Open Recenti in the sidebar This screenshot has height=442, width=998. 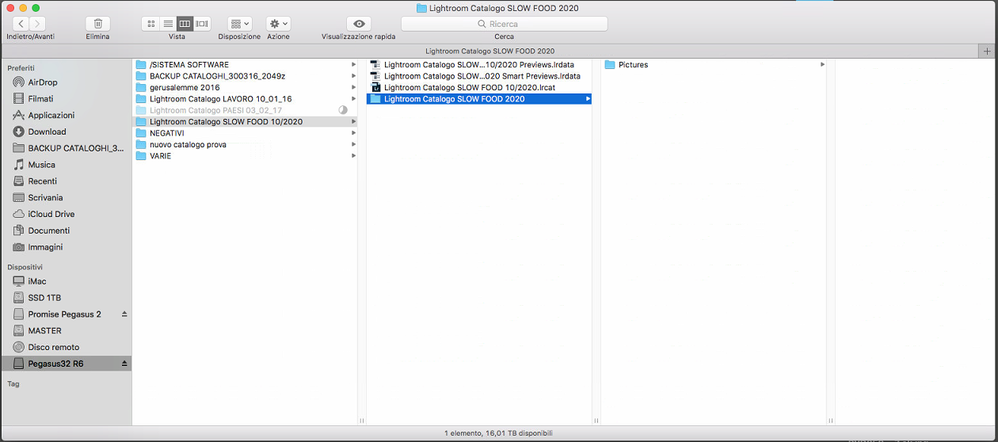click(x=66, y=182)
